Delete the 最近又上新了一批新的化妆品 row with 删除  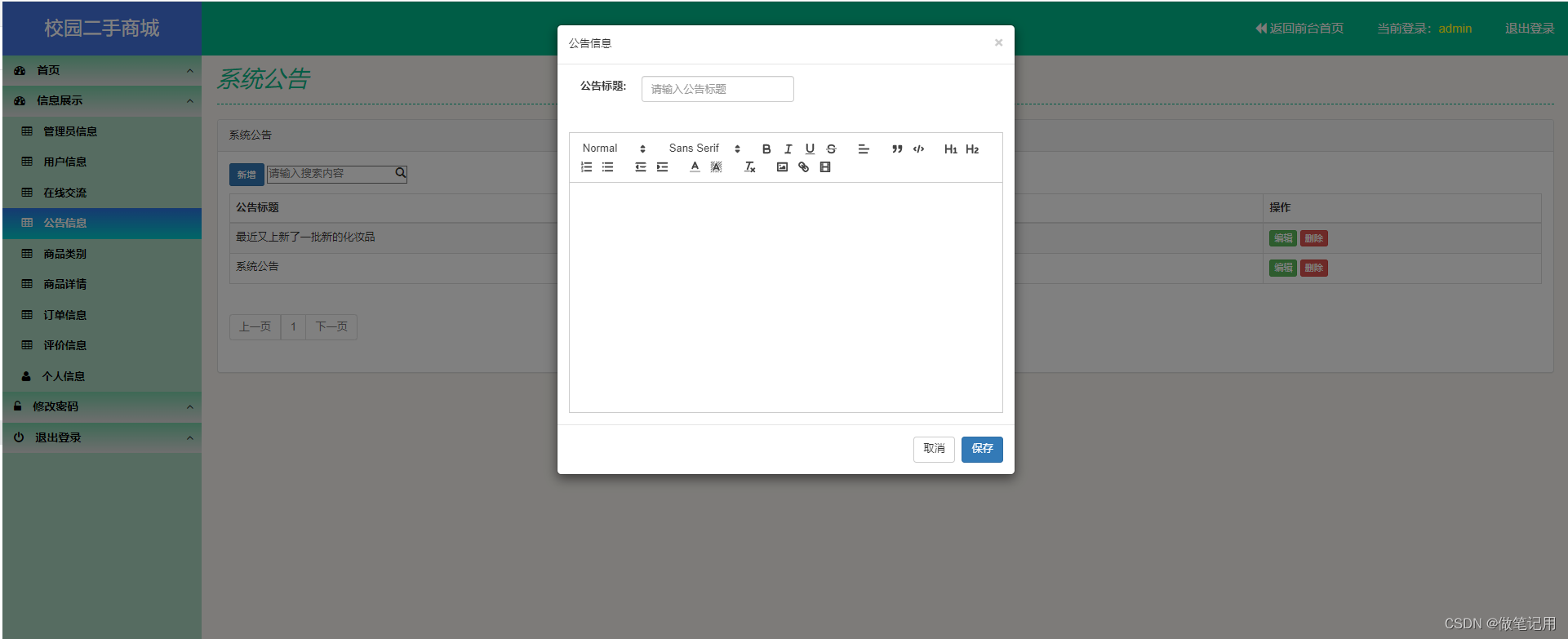pyautogui.click(x=1314, y=238)
